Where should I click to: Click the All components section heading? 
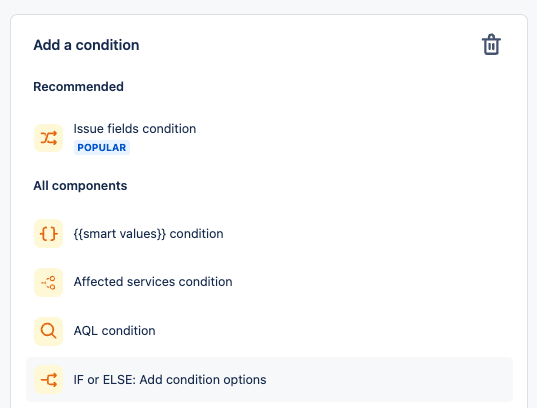pos(80,186)
